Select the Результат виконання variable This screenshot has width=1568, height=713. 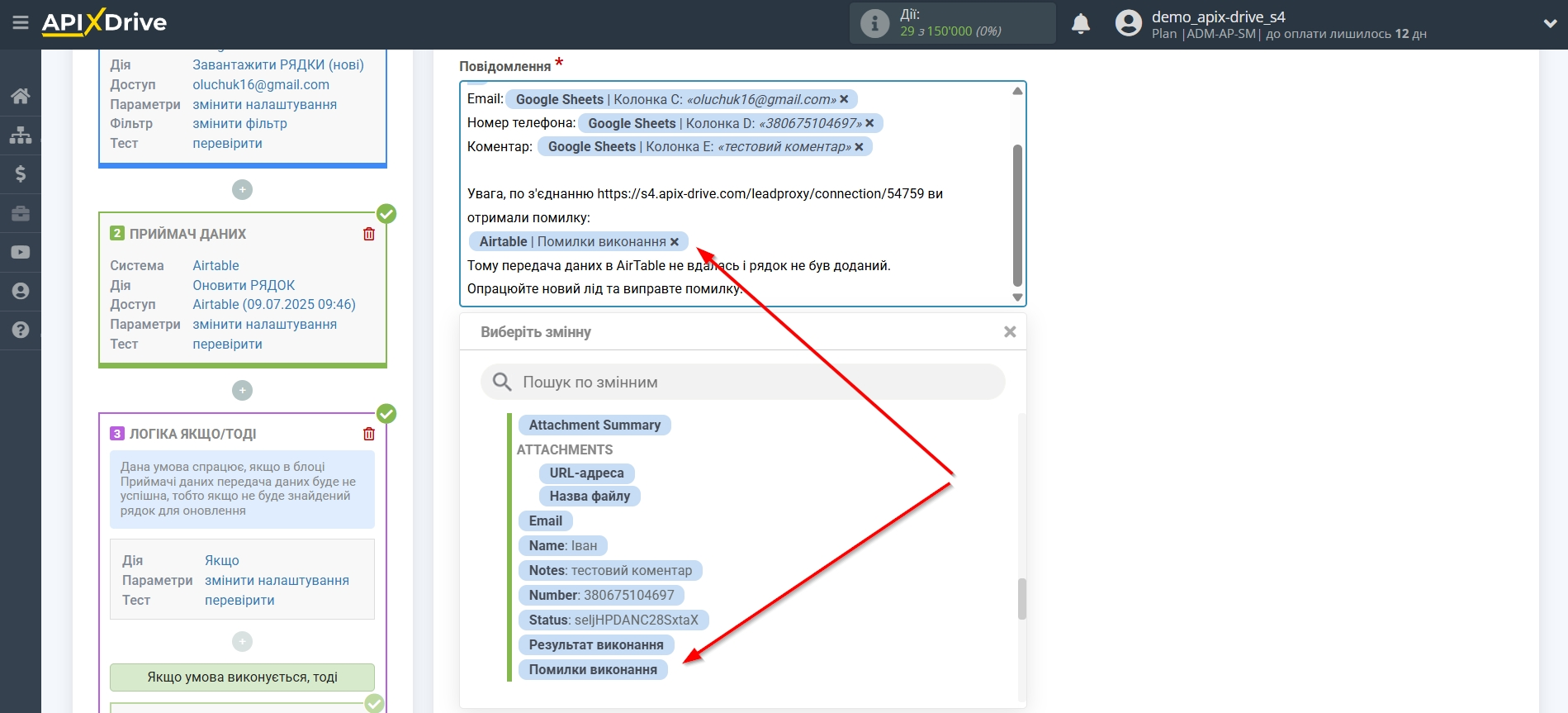point(596,644)
